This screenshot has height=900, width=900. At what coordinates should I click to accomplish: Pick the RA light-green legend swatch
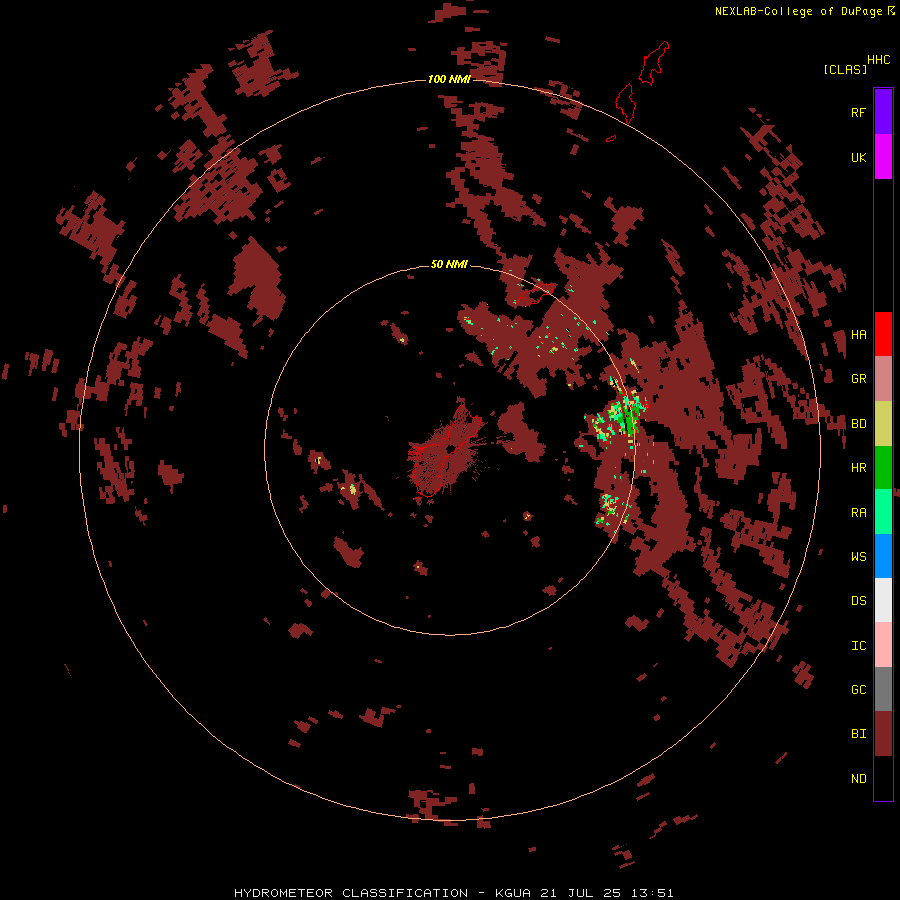[x=883, y=512]
